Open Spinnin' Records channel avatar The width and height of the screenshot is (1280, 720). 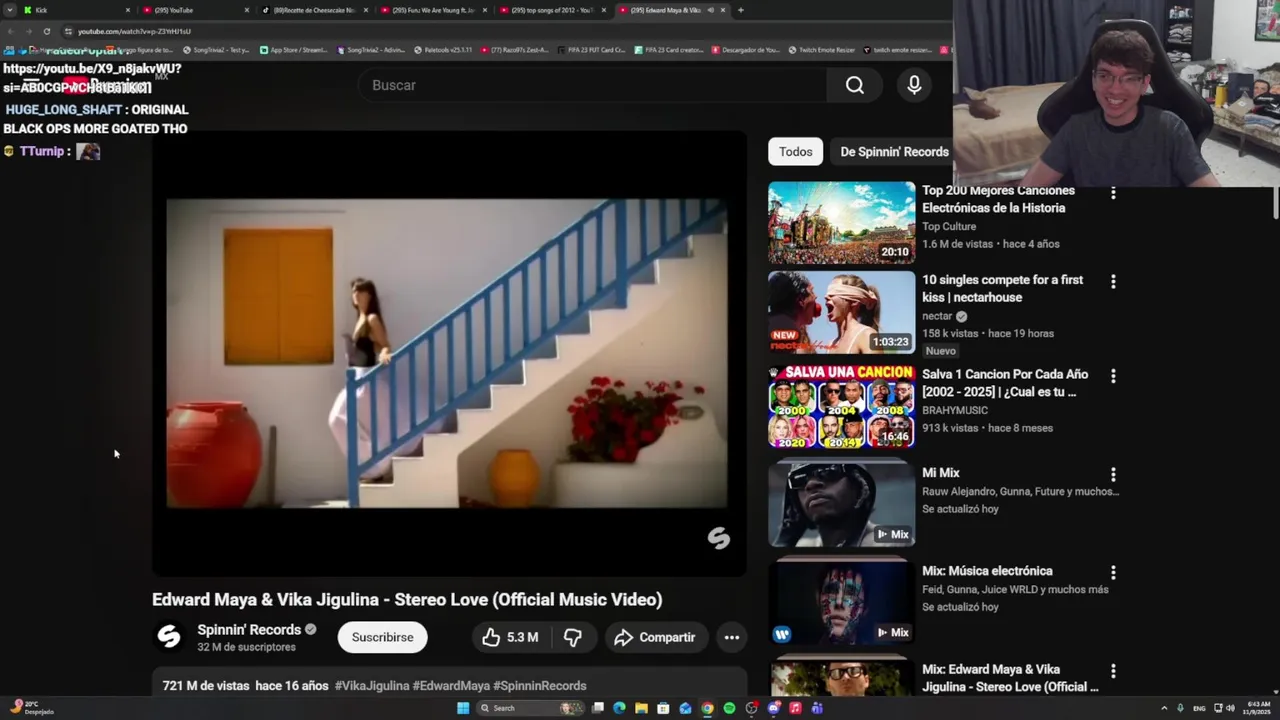coord(169,637)
